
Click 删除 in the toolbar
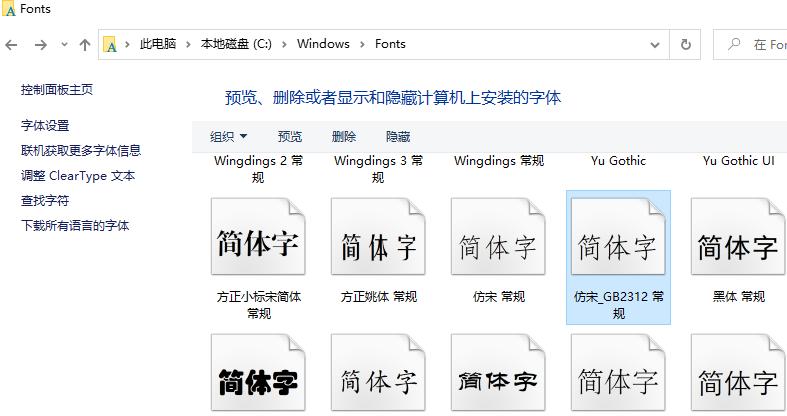pyautogui.click(x=344, y=136)
